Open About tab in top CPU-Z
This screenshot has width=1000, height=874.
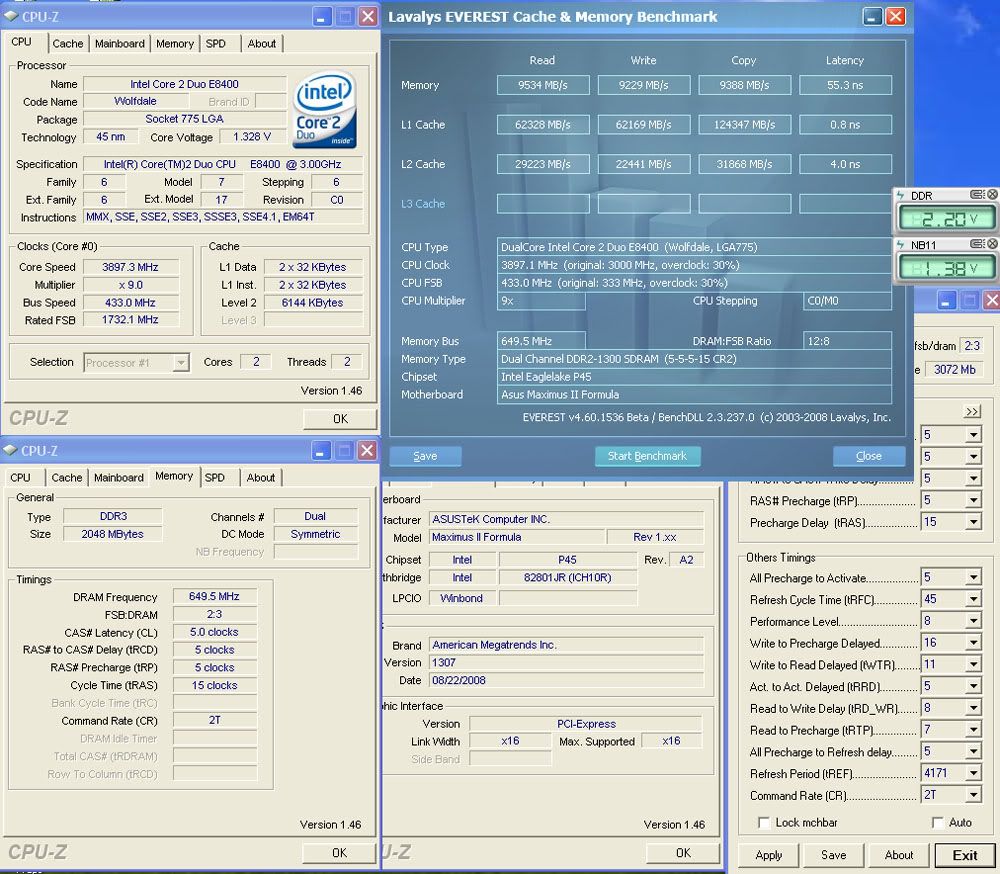(261, 43)
